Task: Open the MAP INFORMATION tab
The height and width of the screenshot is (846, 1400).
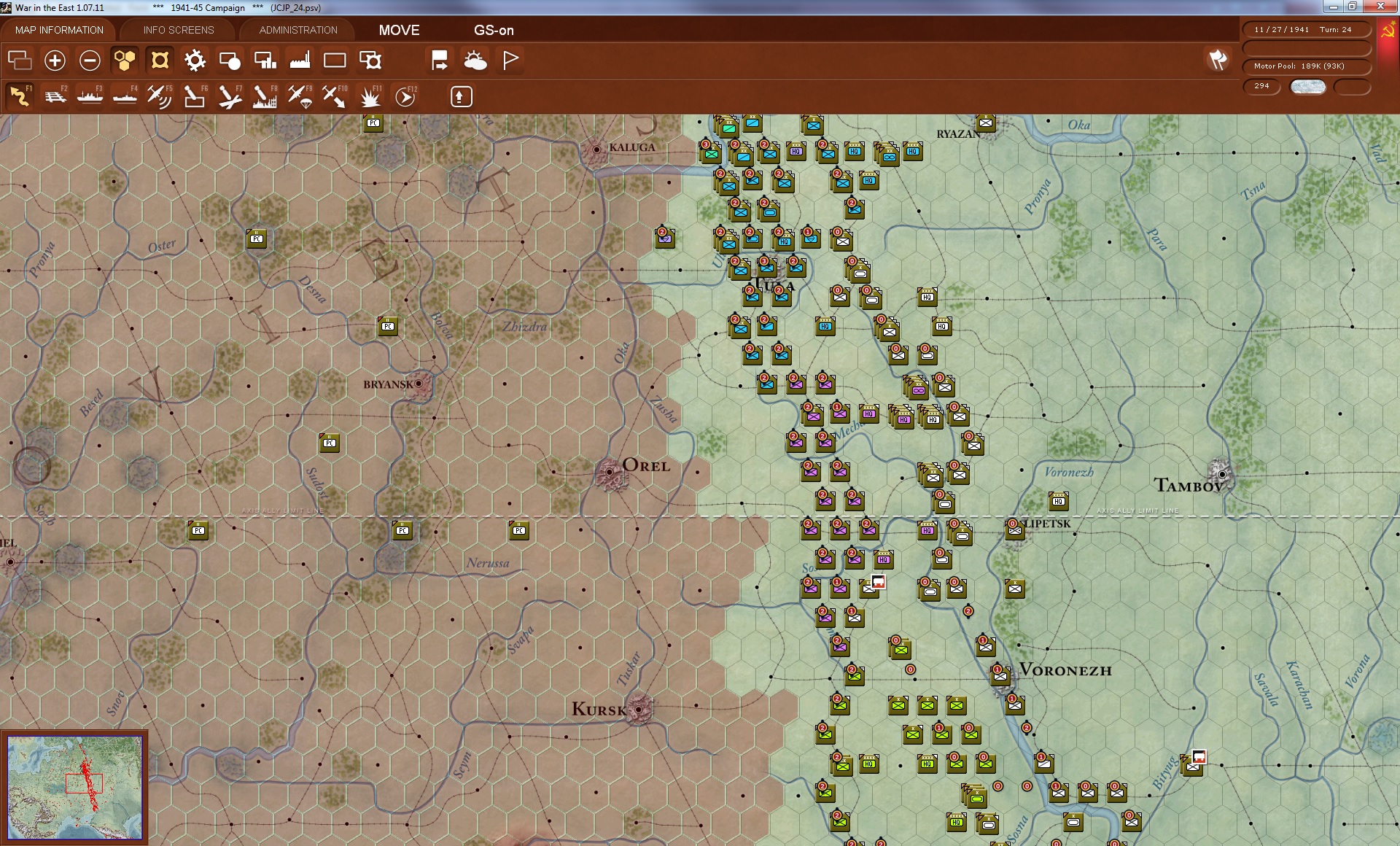Action: click(59, 30)
